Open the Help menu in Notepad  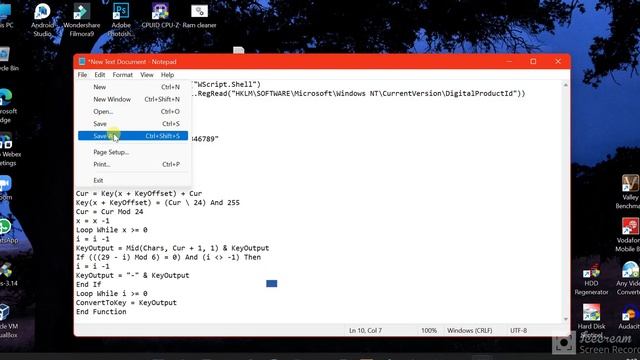coord(167,75)
